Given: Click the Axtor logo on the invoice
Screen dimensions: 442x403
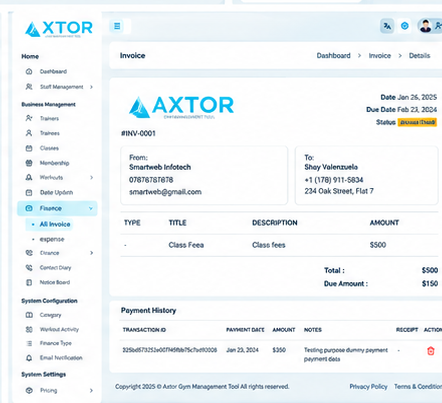Looking at the screenshot, I should 181,107.
